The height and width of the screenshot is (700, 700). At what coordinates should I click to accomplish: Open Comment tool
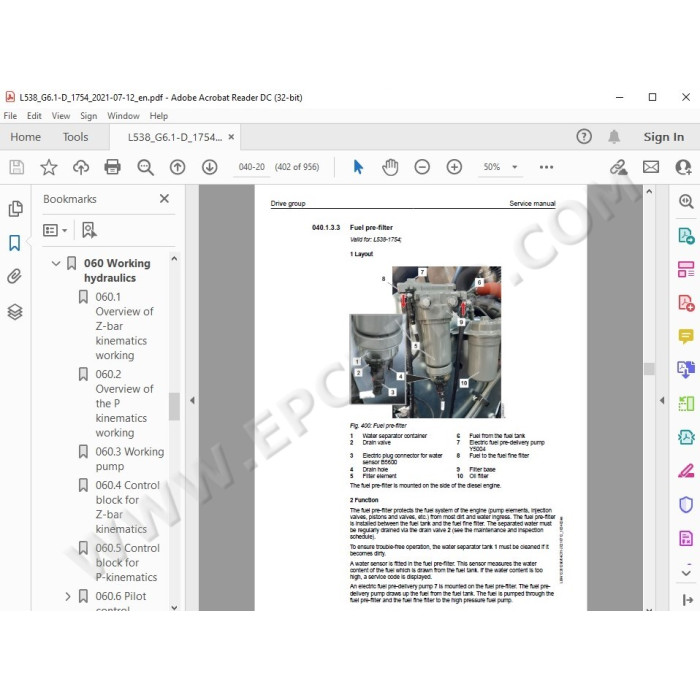[686, 336]
